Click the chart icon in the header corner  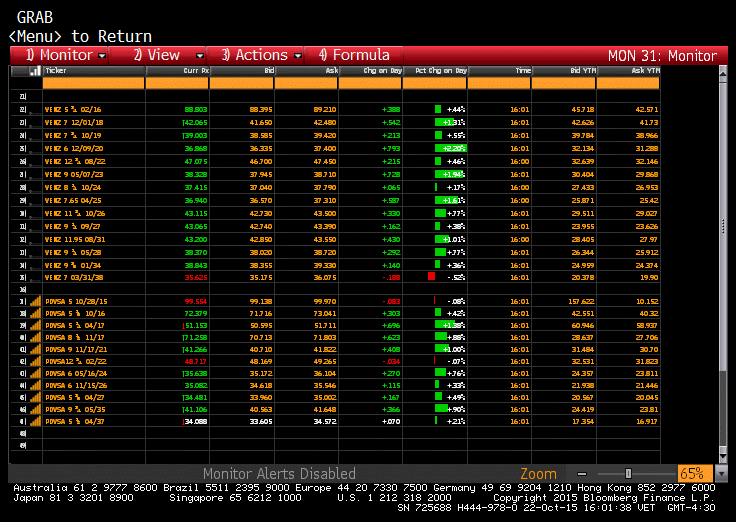pos(35,71)
